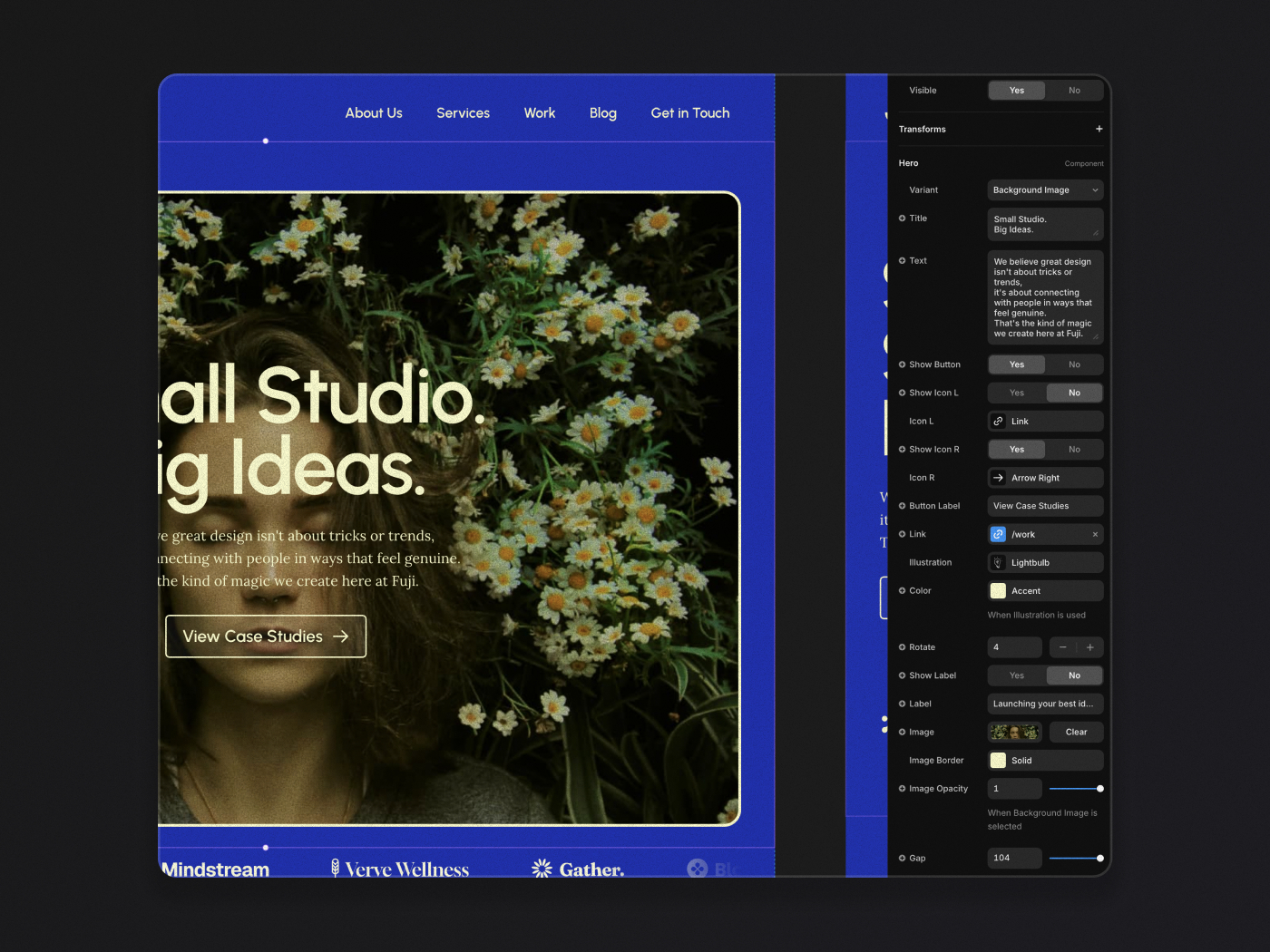Open the Image Border Solid selector
1270x952 pixels.
1045,761
